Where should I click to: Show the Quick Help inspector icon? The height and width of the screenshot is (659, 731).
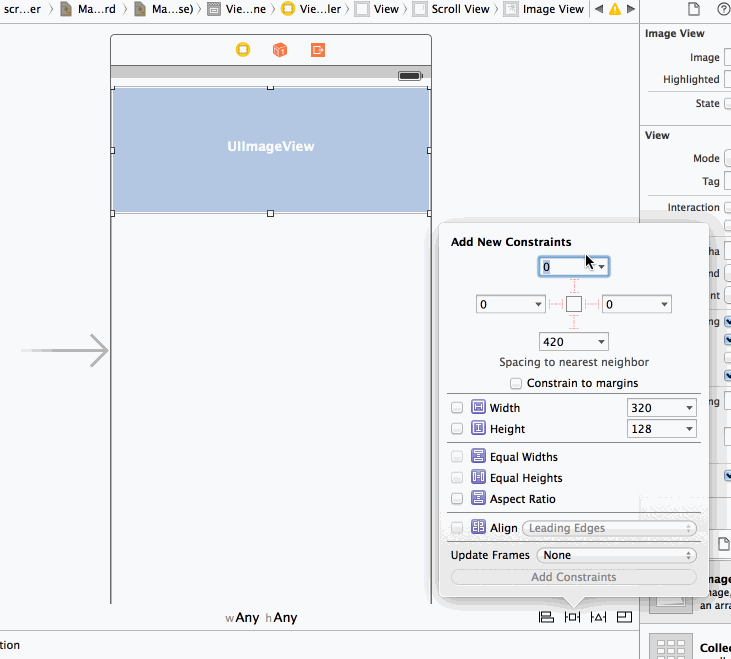(724, 9)
